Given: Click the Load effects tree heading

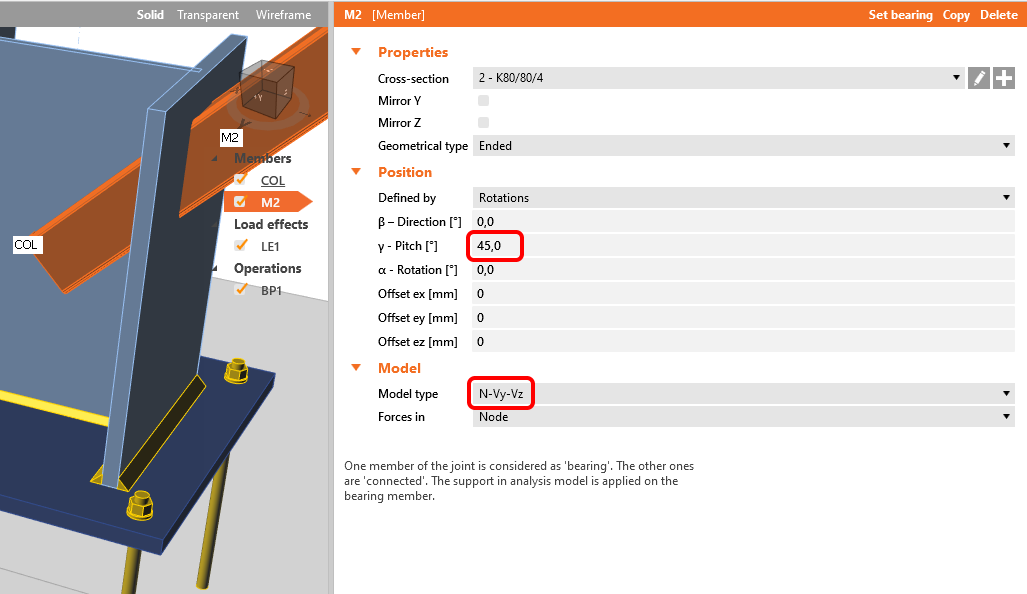Looking at the screenshot, I should (x=271, y=224).
